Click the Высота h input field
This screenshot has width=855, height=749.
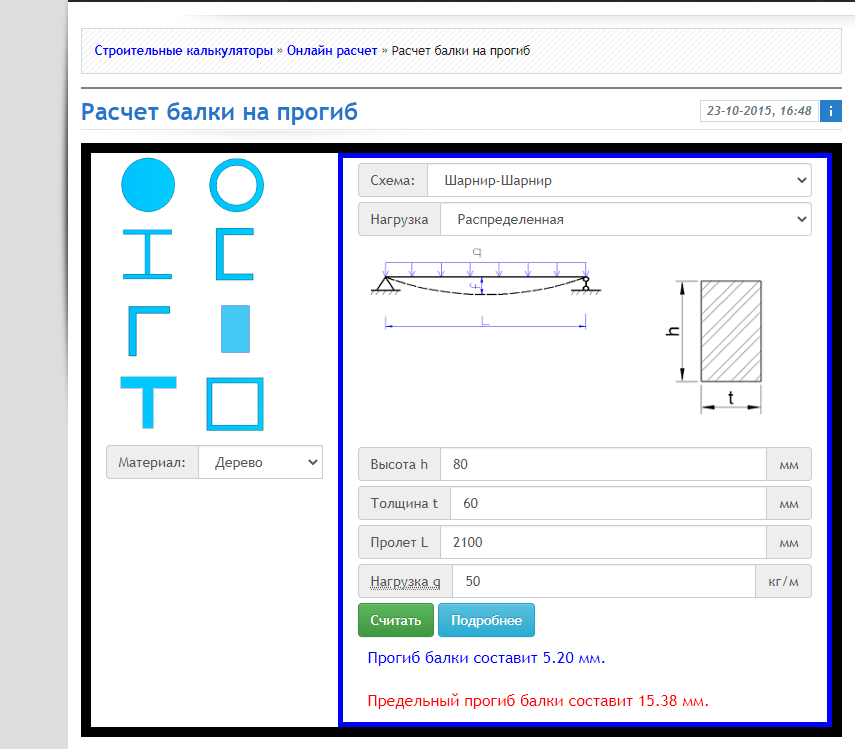click(603, 464)
